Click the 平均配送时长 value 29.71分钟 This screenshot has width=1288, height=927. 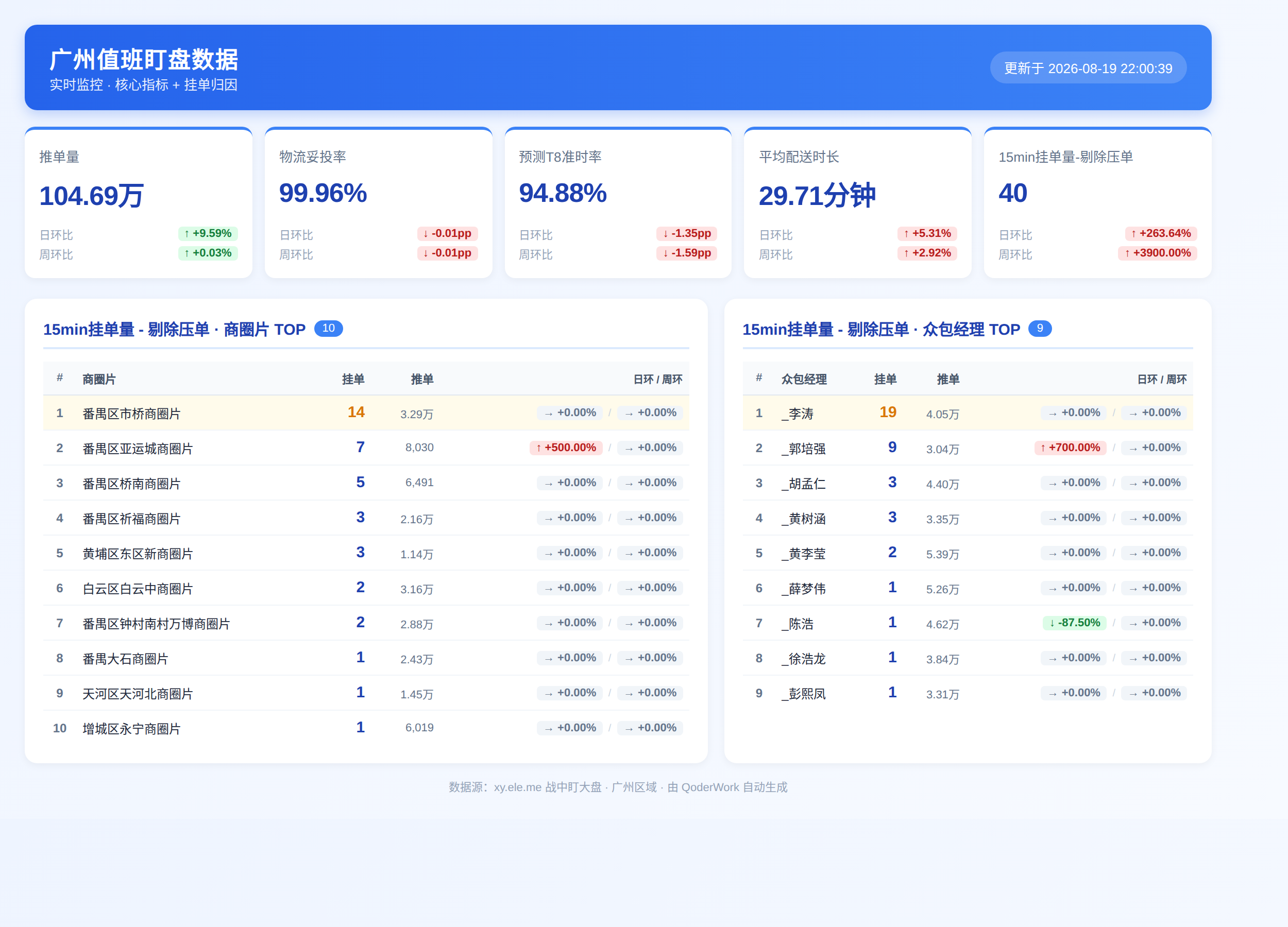(817, 195)
